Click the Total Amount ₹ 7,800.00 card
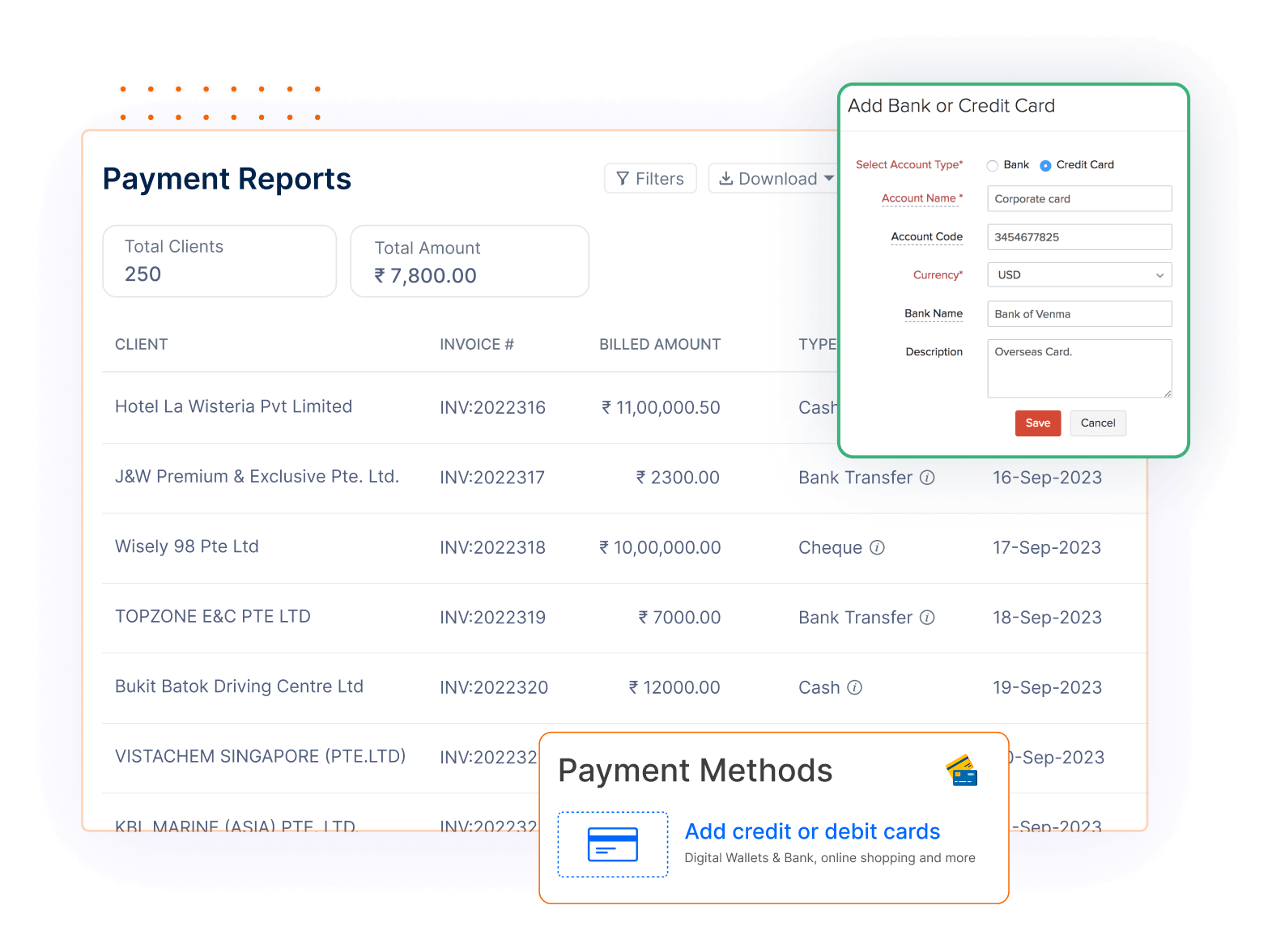Screen dimensions: 1272x952 click(x=470, y=261)
